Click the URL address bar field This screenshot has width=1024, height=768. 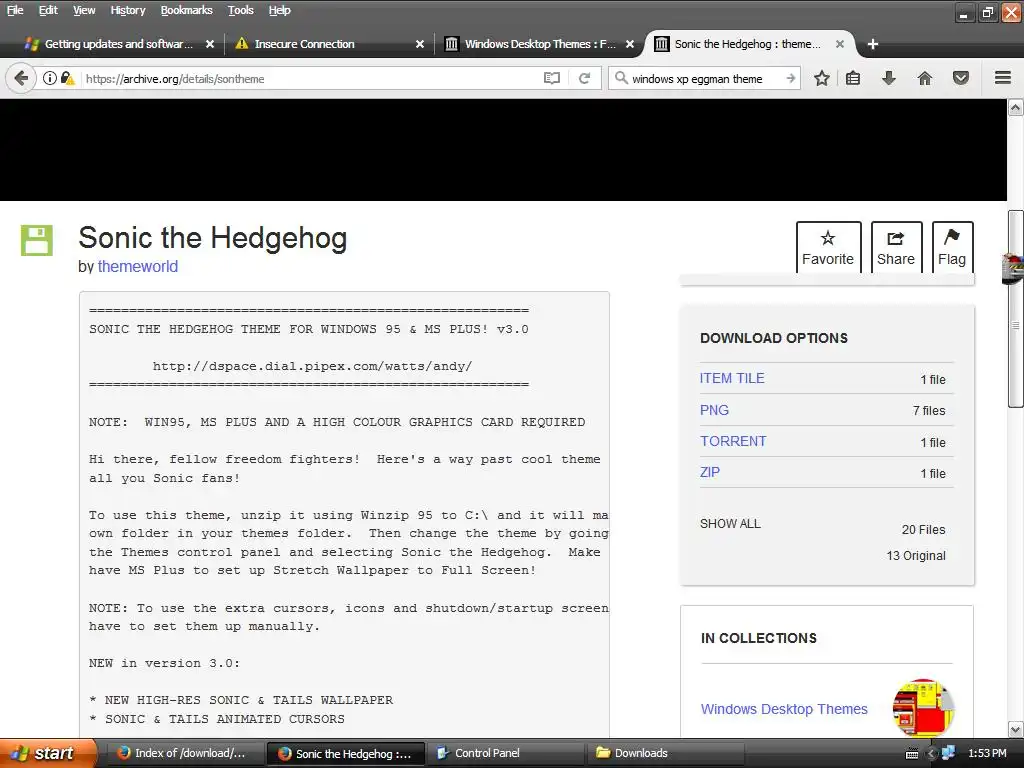311,78
